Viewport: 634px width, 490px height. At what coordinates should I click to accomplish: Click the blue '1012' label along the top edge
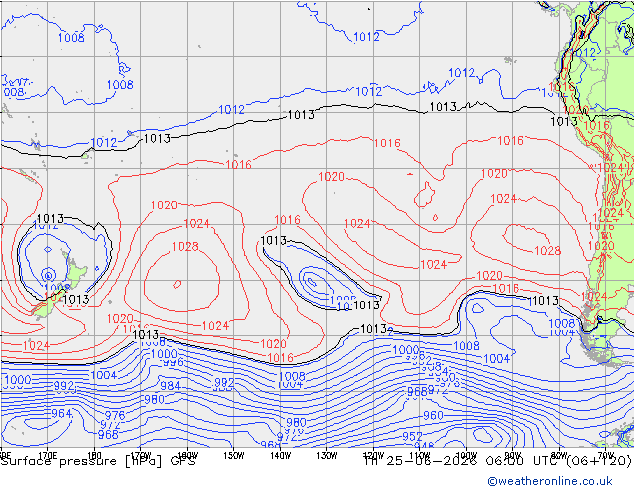click(x=366, y=37)
